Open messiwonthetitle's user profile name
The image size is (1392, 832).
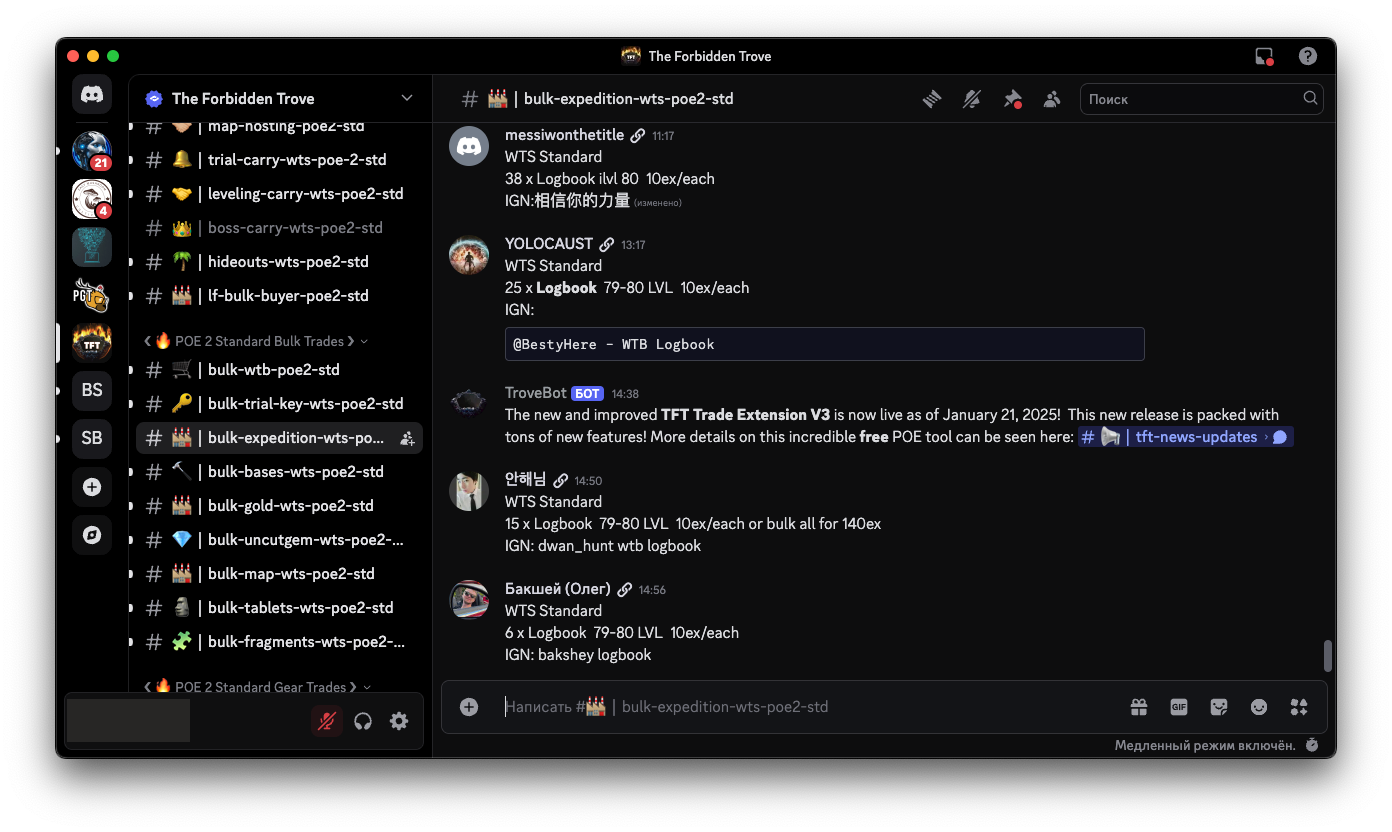[x=564, y=135]
